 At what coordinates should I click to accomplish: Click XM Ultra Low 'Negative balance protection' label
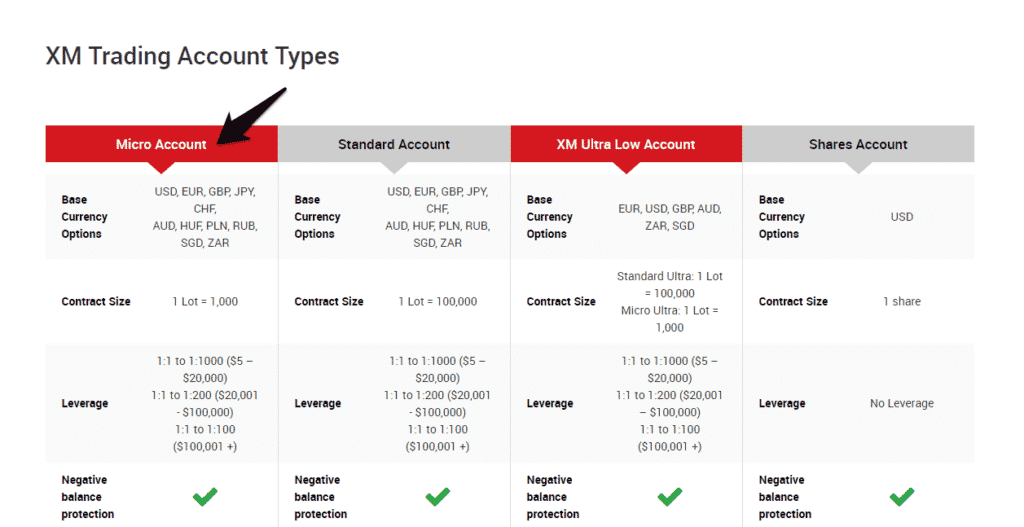(x=552, y=497)
